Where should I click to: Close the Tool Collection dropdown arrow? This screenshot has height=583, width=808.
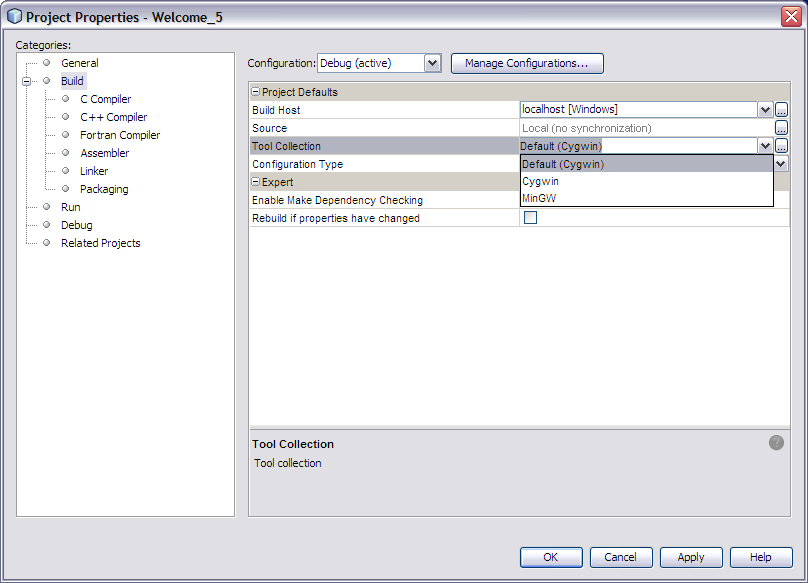pyautogui.click(x=765, y=146)
